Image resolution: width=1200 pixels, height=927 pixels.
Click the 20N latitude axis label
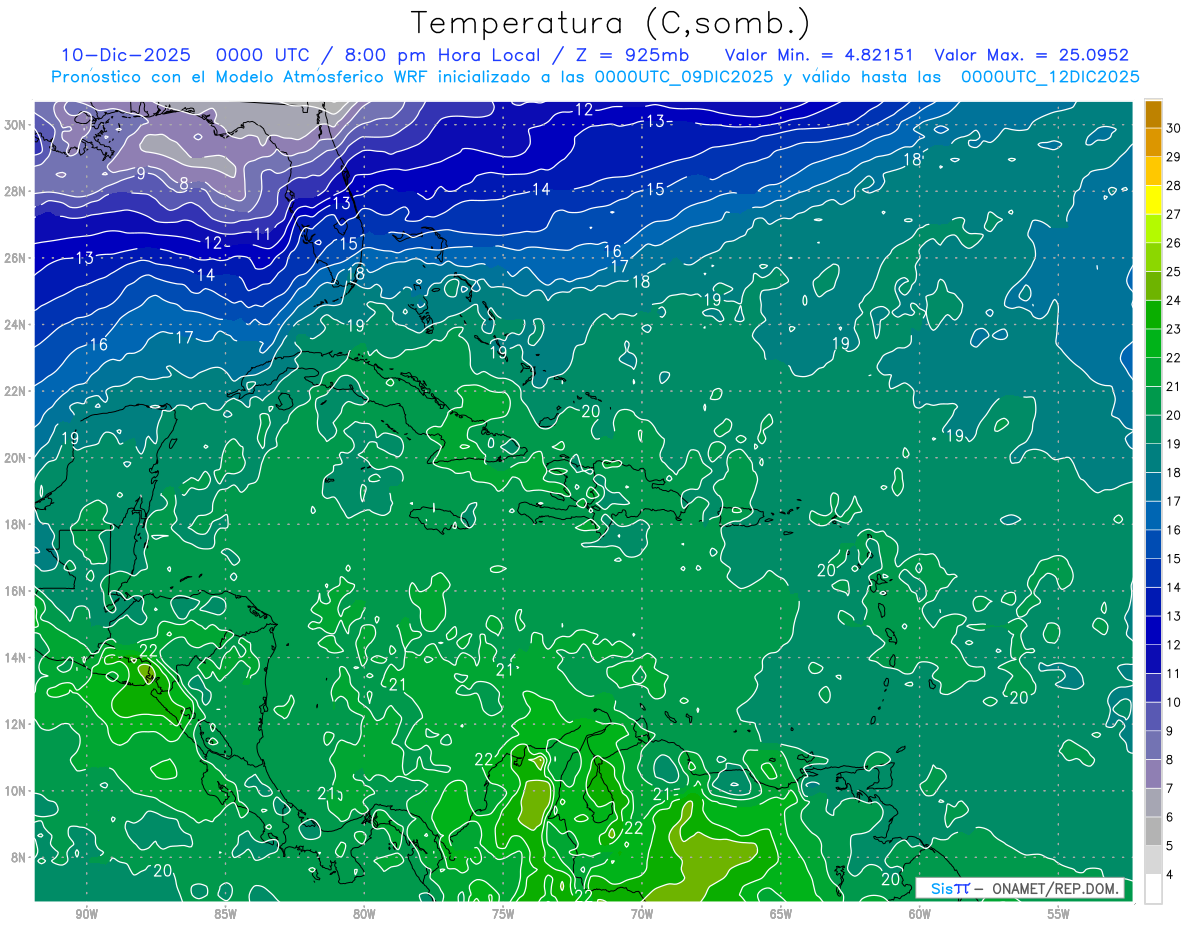pyautogui.click(x=17, y=458)
